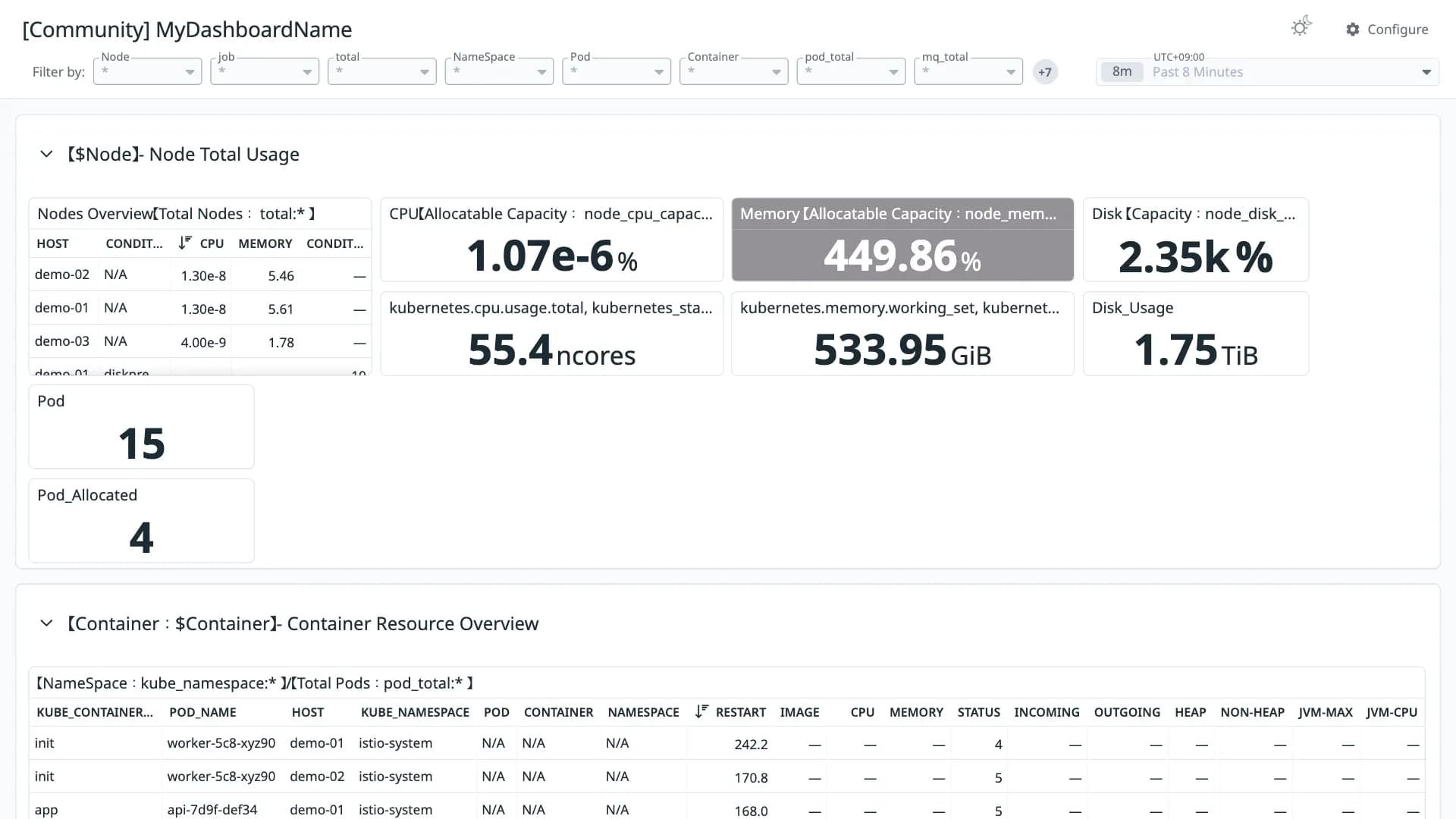Screen dimensions: 1456x819
Task: Click restart value 242.2 in container table
Action: click(x=751, y=745)
